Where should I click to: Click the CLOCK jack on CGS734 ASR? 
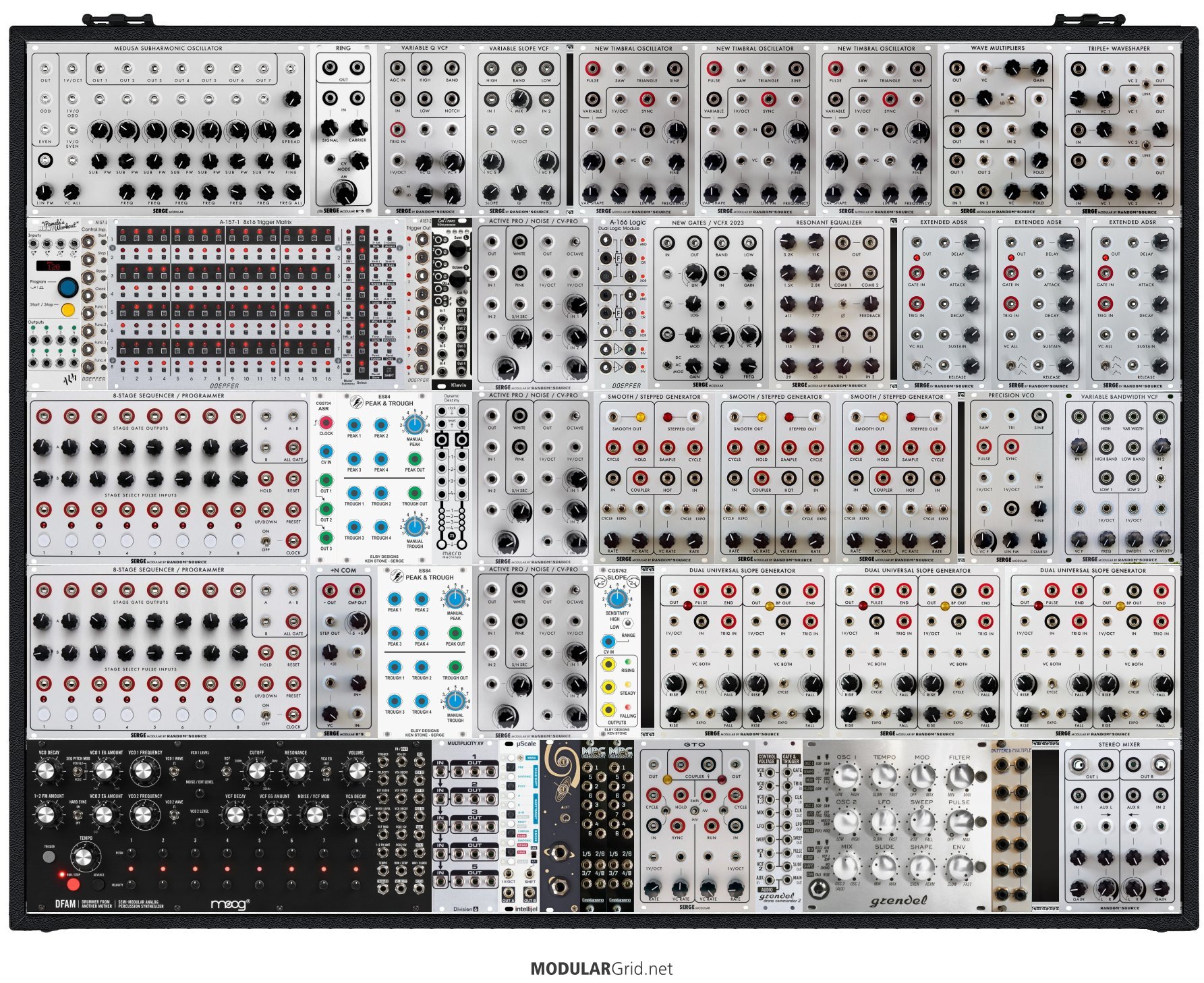326,423
